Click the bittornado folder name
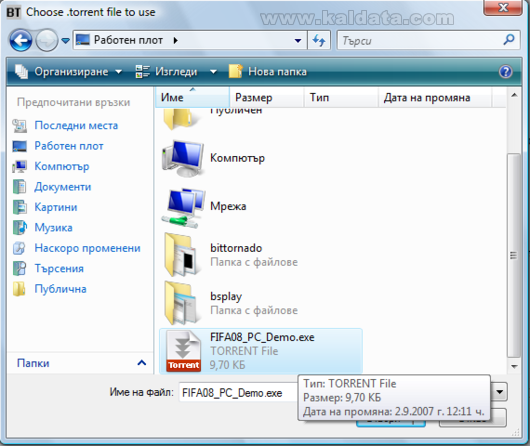The height and width of the screenshot is (446, 530). (236, 248)
